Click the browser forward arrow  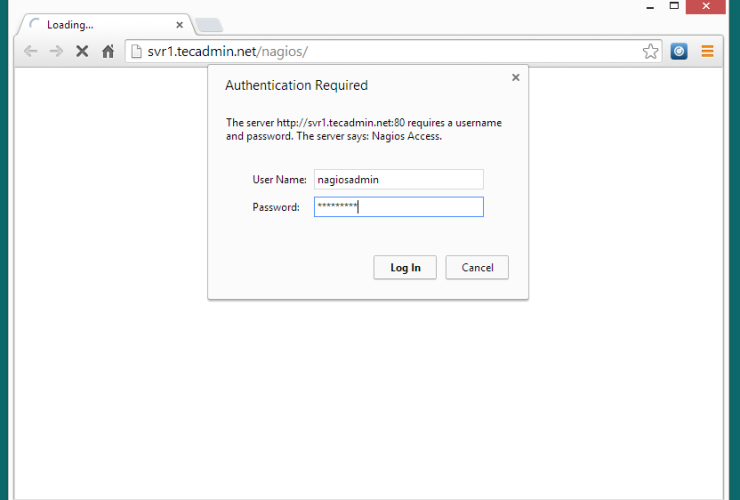coord(56,51)
